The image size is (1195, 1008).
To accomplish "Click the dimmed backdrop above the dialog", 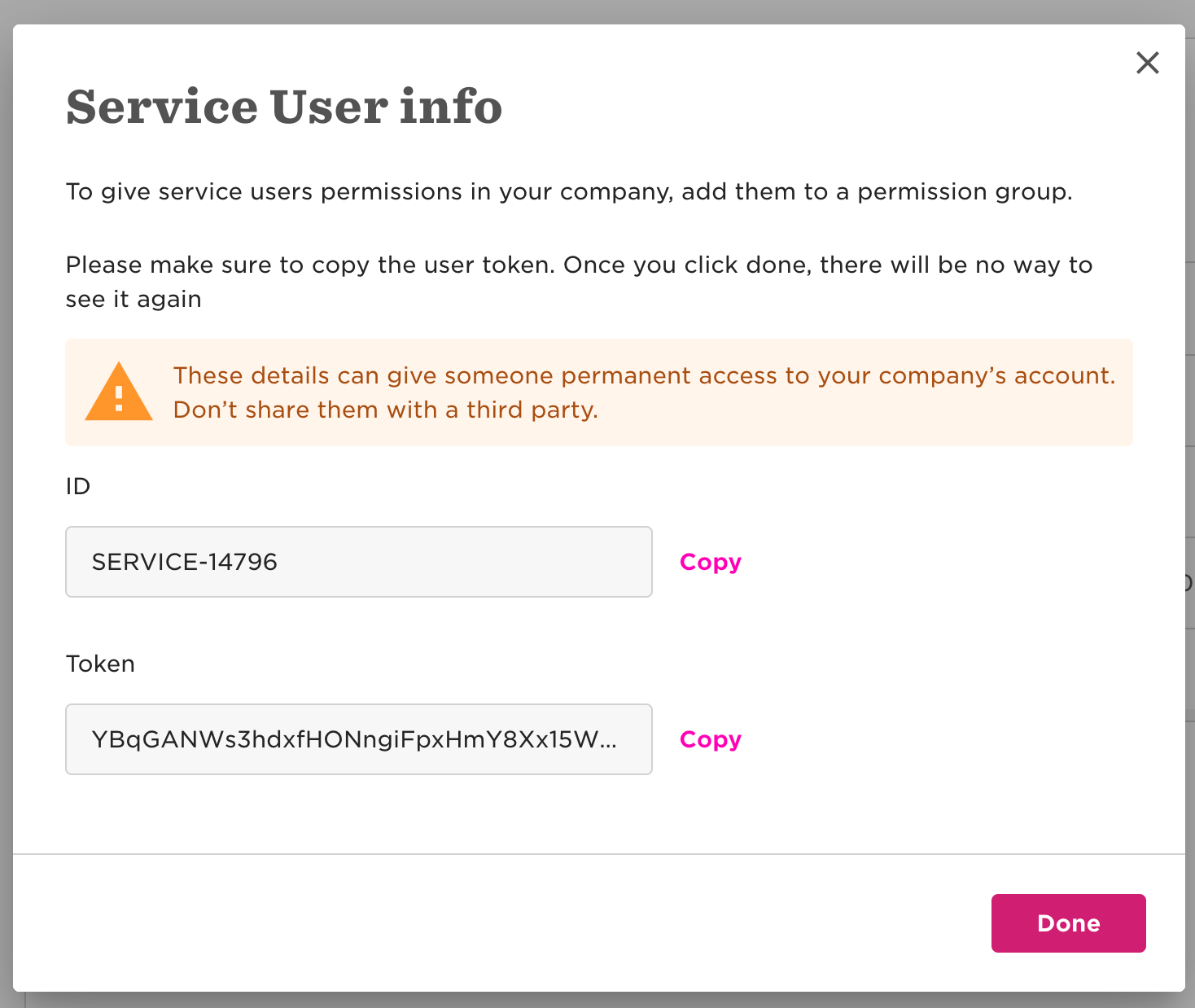I will (x=597, y=11).
